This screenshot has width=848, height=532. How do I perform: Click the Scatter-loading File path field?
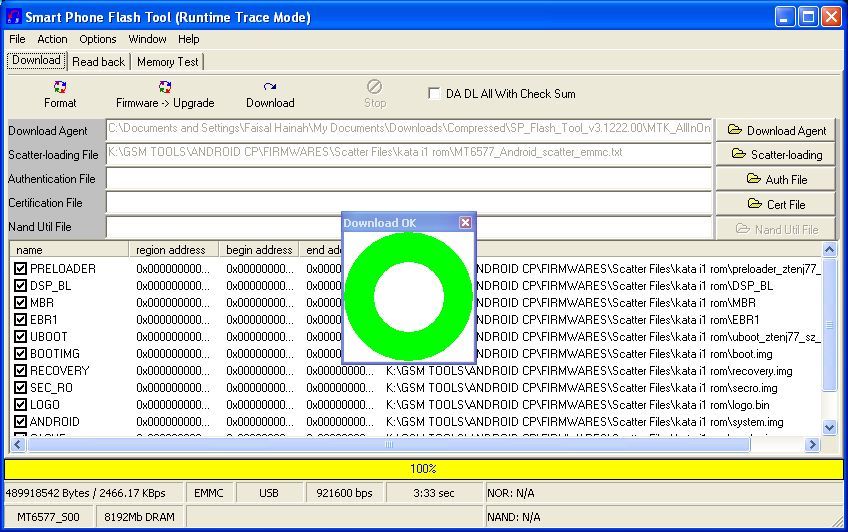pos(409,154)
